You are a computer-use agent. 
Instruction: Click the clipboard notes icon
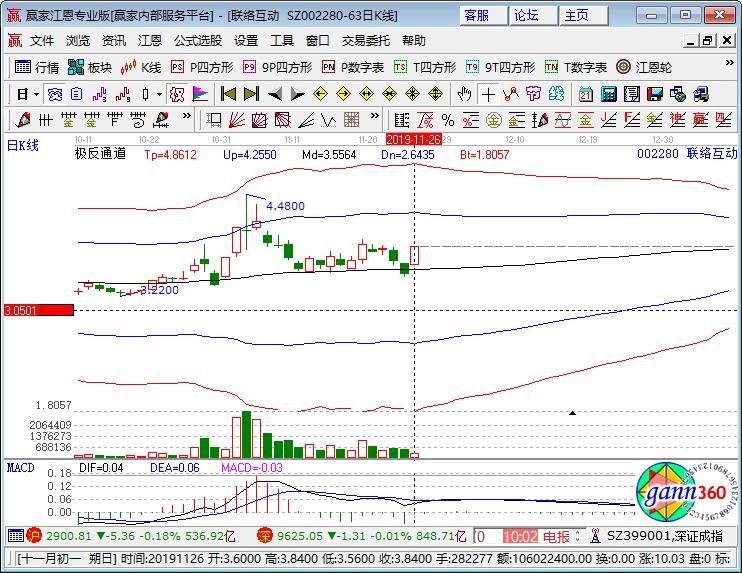[x=77, y=95]
